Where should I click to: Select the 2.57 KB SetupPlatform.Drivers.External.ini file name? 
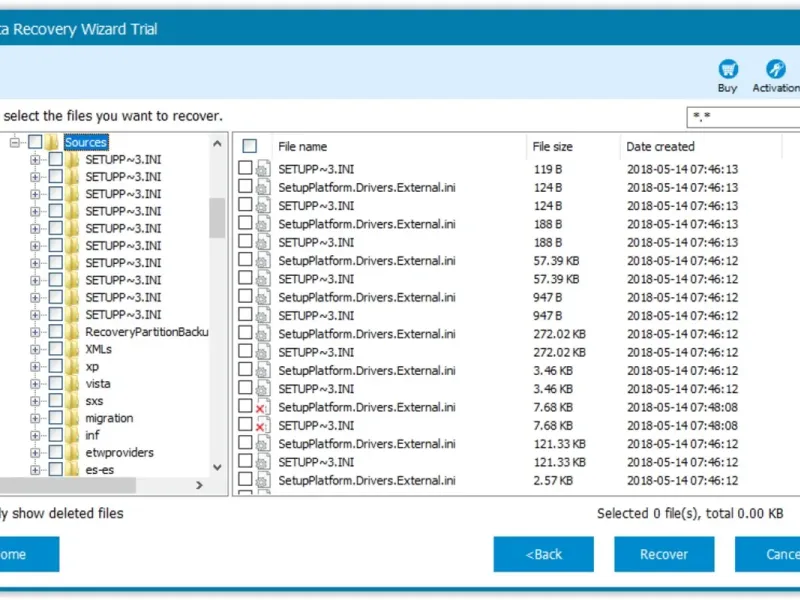click(x=367, y=481)
